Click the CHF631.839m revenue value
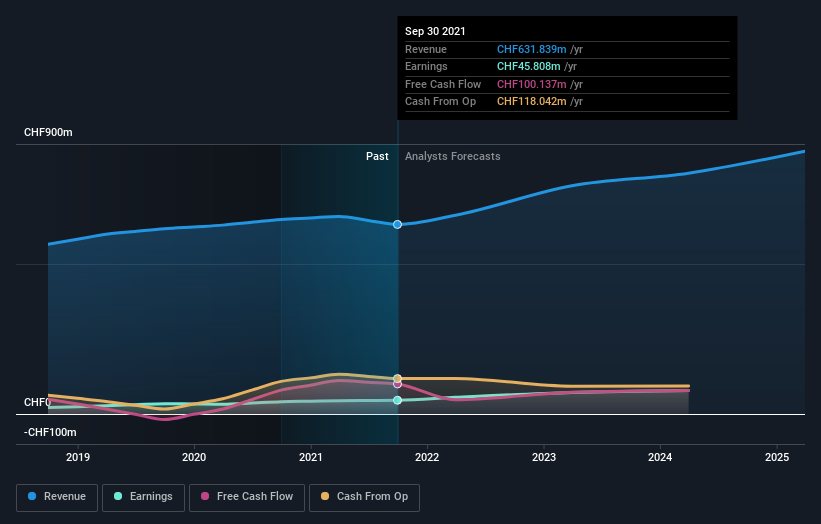 (x=531, y=49)
